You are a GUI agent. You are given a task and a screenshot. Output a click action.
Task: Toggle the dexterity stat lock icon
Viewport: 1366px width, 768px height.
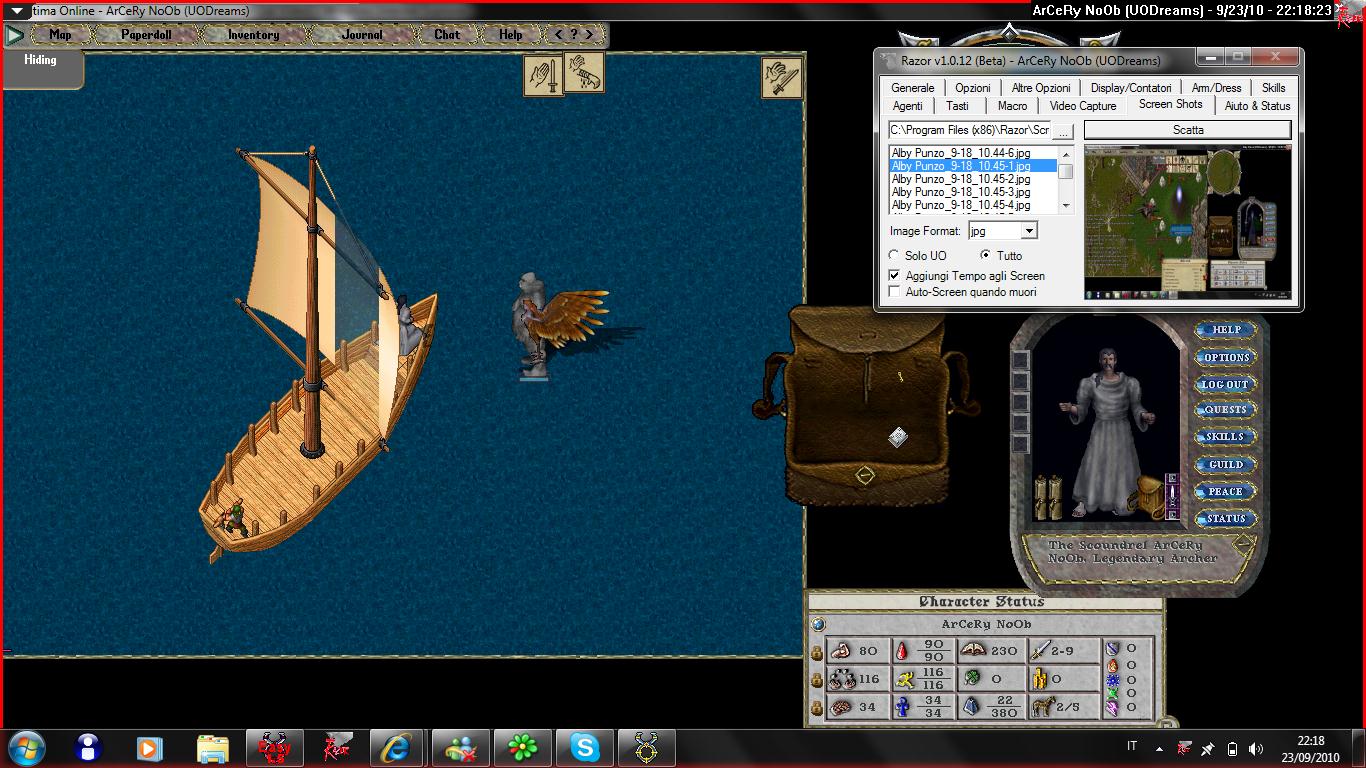pyautogui.click(x=817, y=680)
